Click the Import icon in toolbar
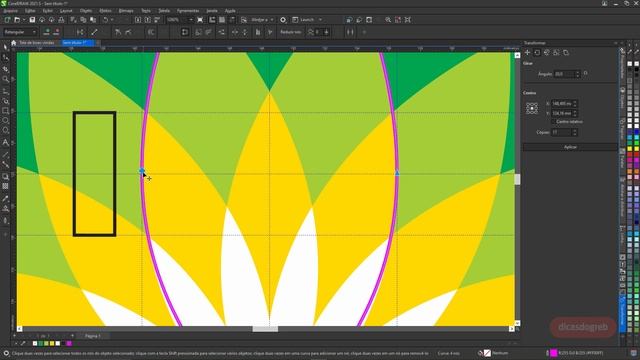The image size is (640, 360). click(x=138, y=20)
